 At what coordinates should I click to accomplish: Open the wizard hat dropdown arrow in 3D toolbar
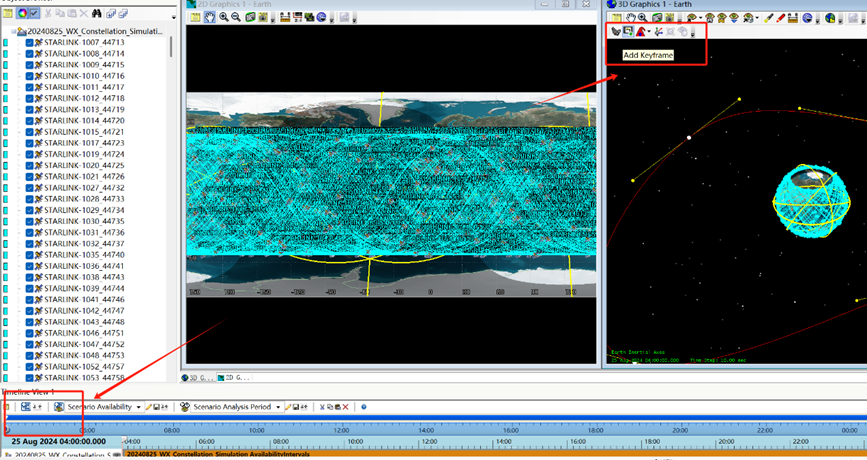[649, 32]
